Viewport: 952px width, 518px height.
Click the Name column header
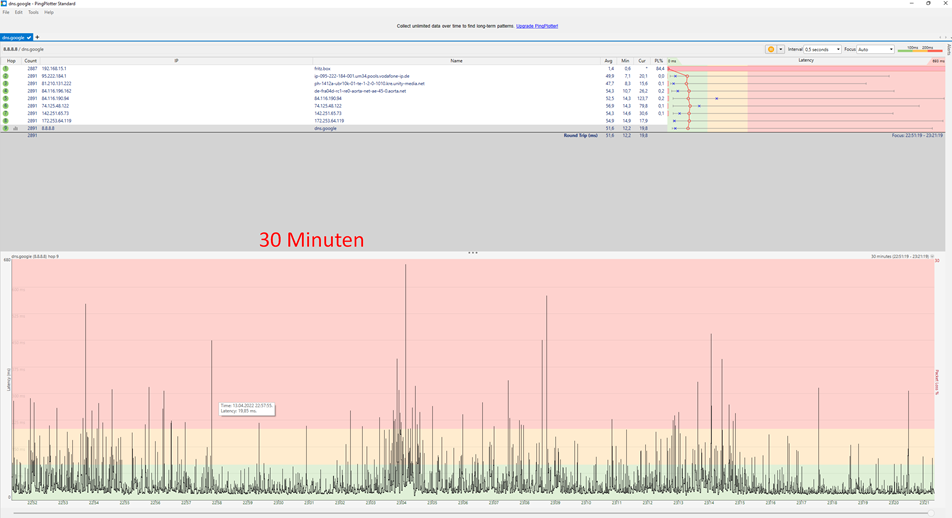click(x=456, y=61)
